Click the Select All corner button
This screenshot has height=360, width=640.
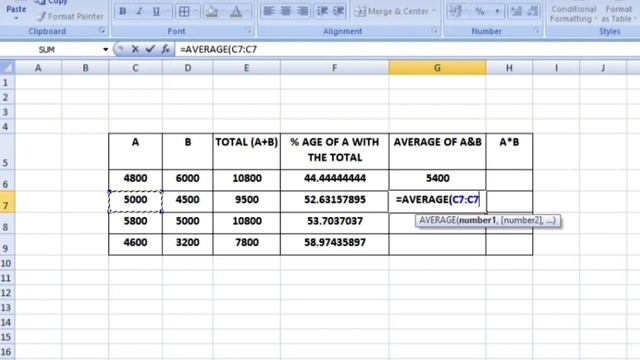[7, 68]
